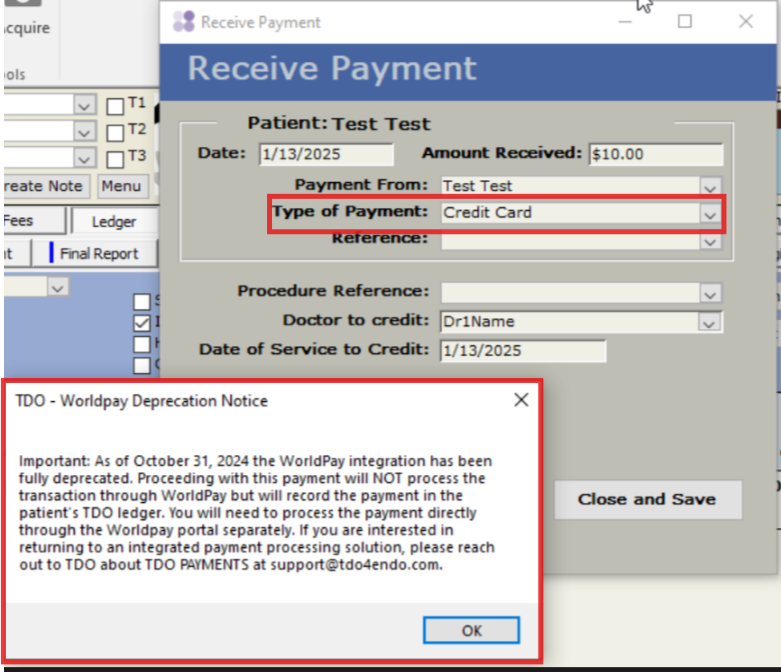This screenshot has width=781, height=672.
Task: Switch to the Fees tab
Action: point(20,221)
